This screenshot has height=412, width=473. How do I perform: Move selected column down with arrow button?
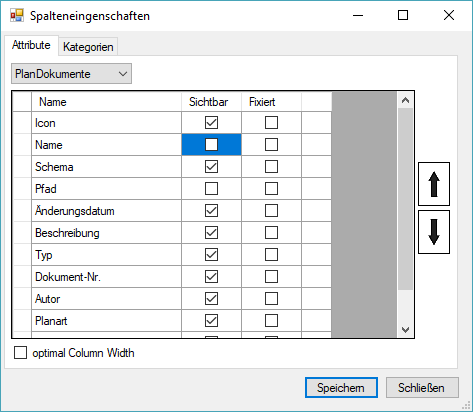(434, 232)
